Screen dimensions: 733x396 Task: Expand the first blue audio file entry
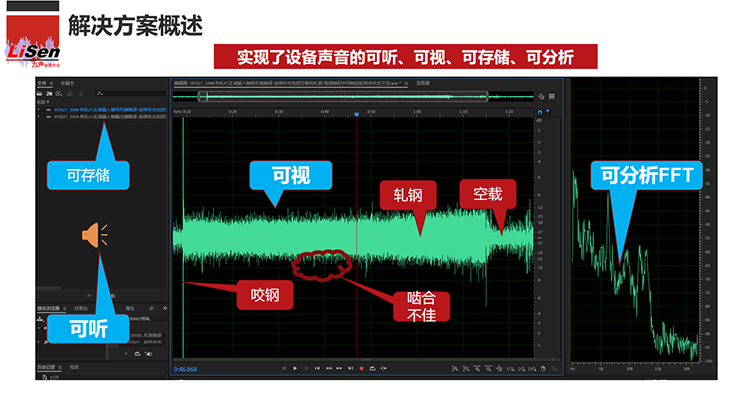click(x=39, y=109)
